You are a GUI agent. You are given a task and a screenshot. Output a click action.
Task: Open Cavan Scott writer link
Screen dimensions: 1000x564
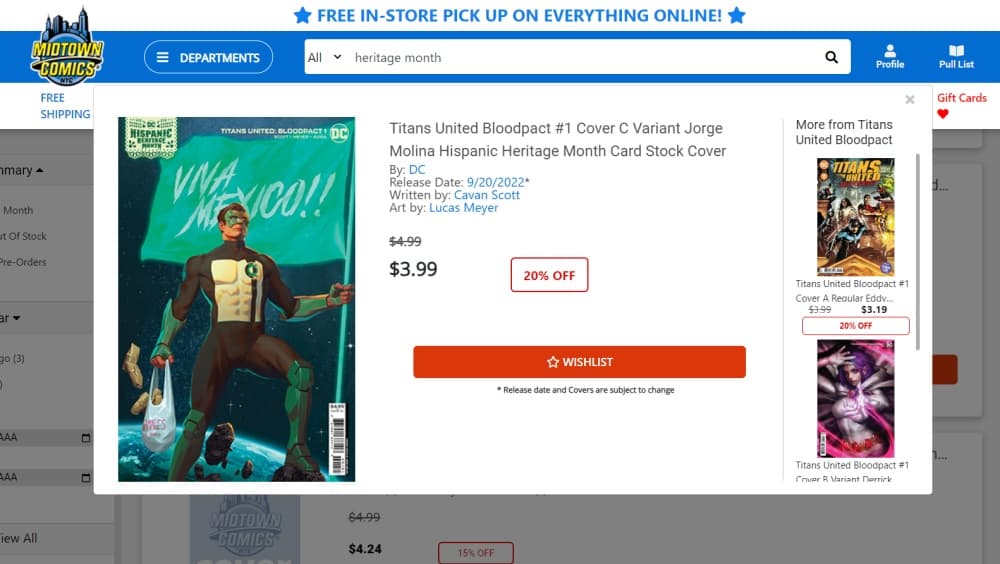487,195
